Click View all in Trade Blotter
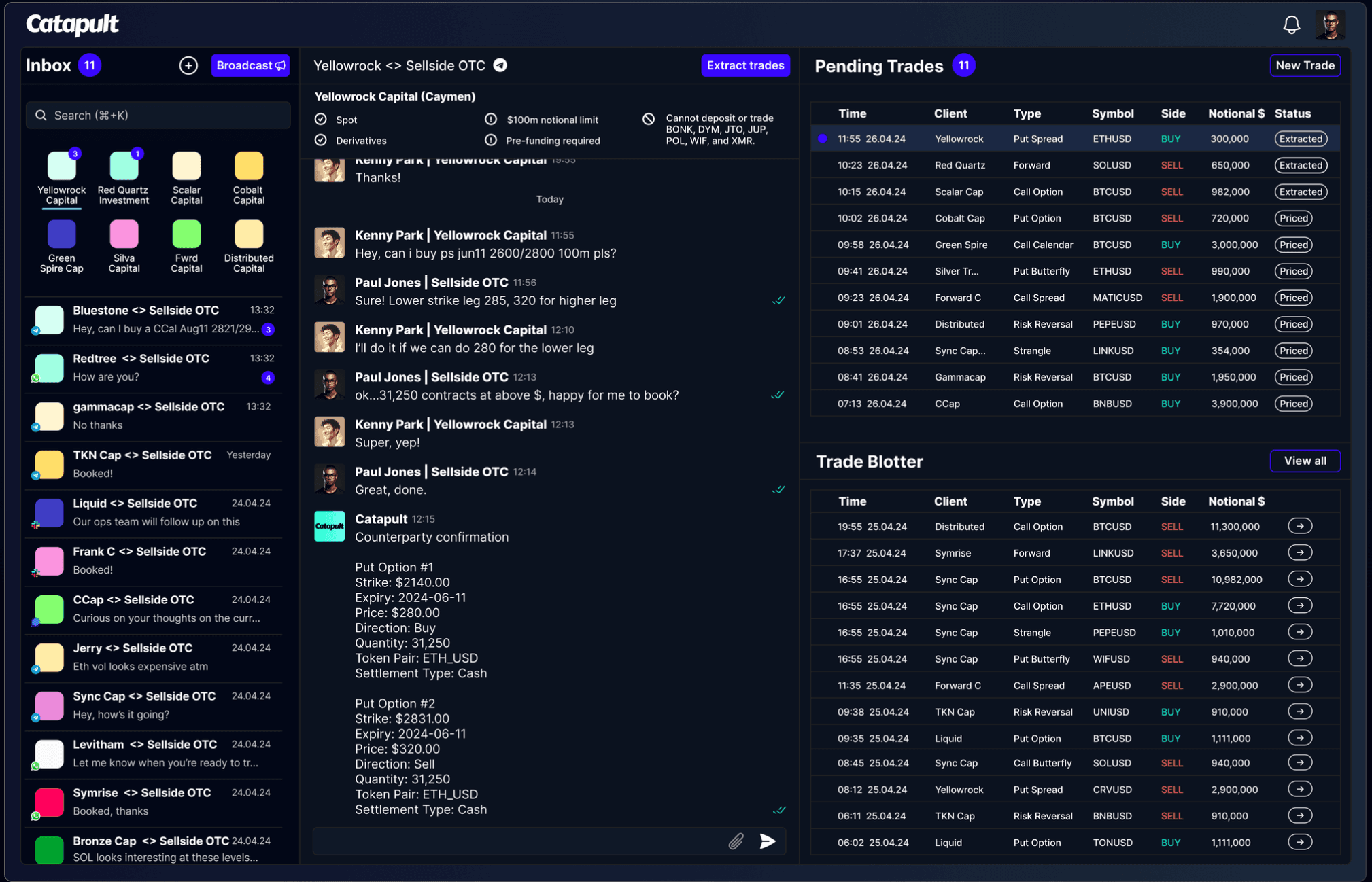 (x=1304, y=461)
